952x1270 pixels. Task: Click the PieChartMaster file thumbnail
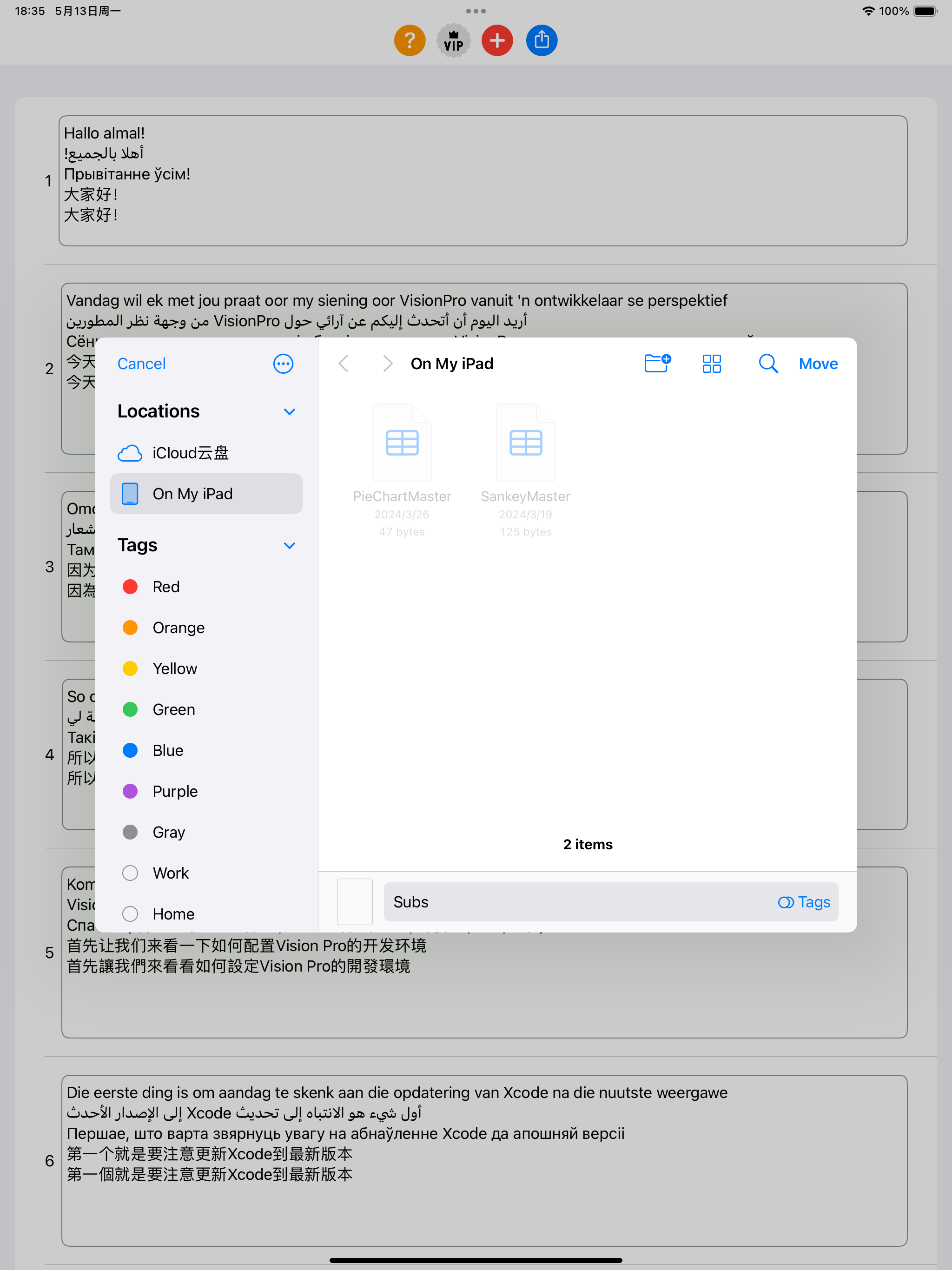point(402,442)
